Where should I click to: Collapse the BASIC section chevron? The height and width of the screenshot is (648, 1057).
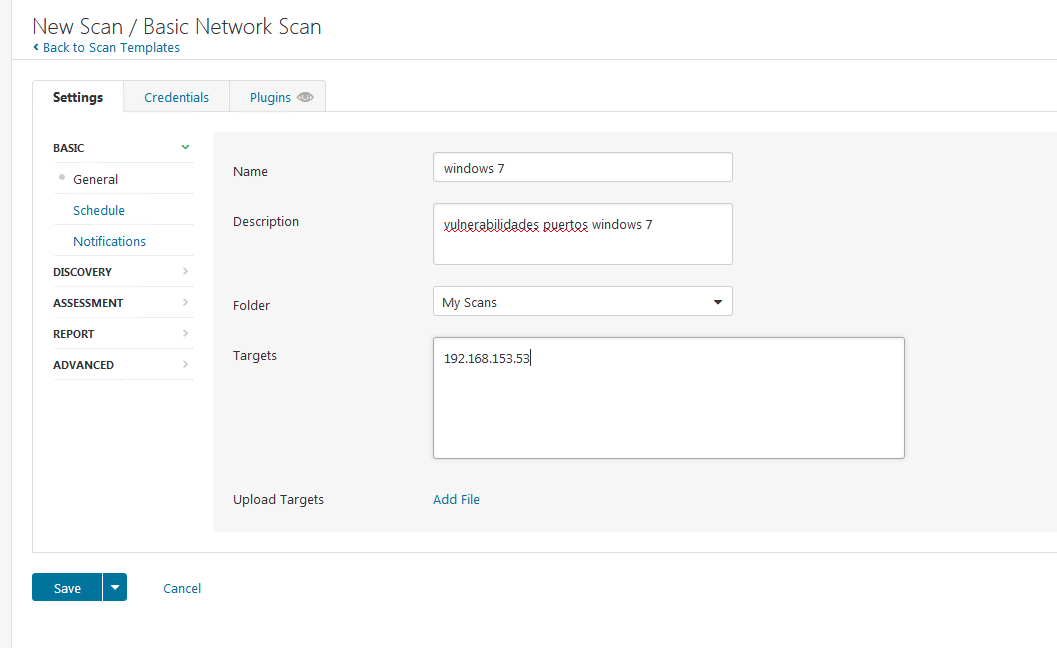point(185,147)
